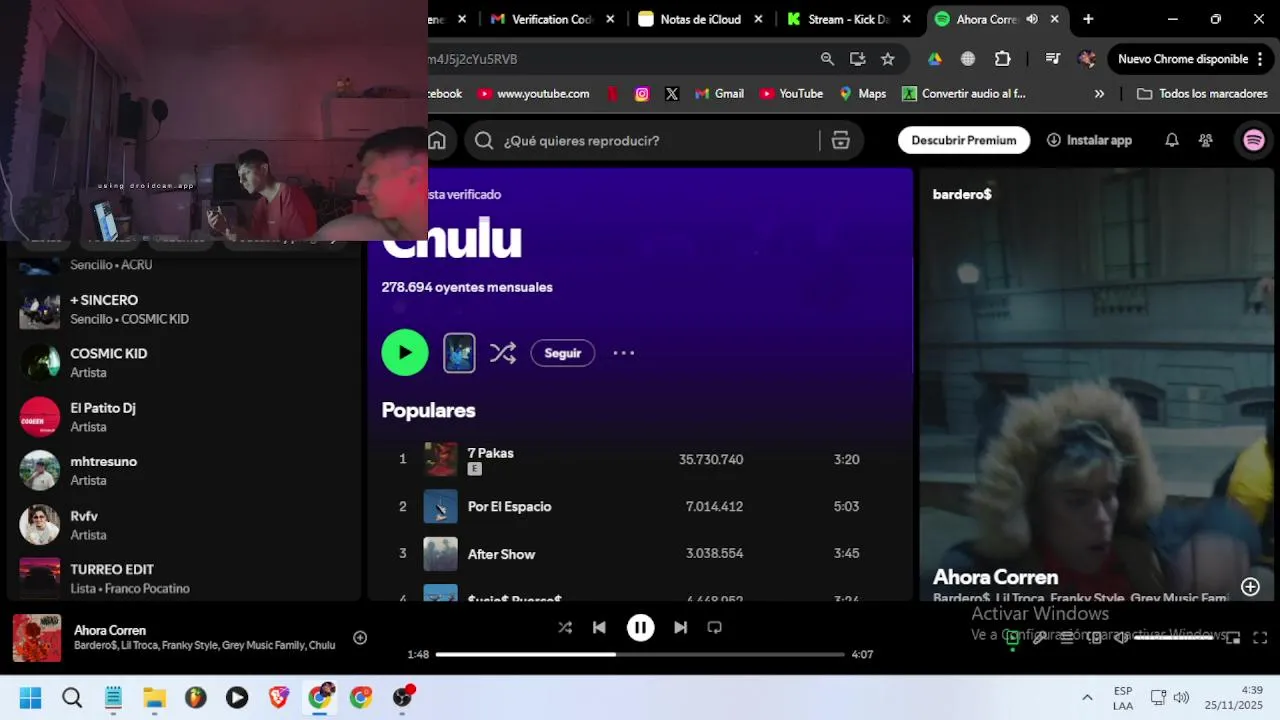
Task: Go to Spotify Home icon
Action: pos(437,141)
